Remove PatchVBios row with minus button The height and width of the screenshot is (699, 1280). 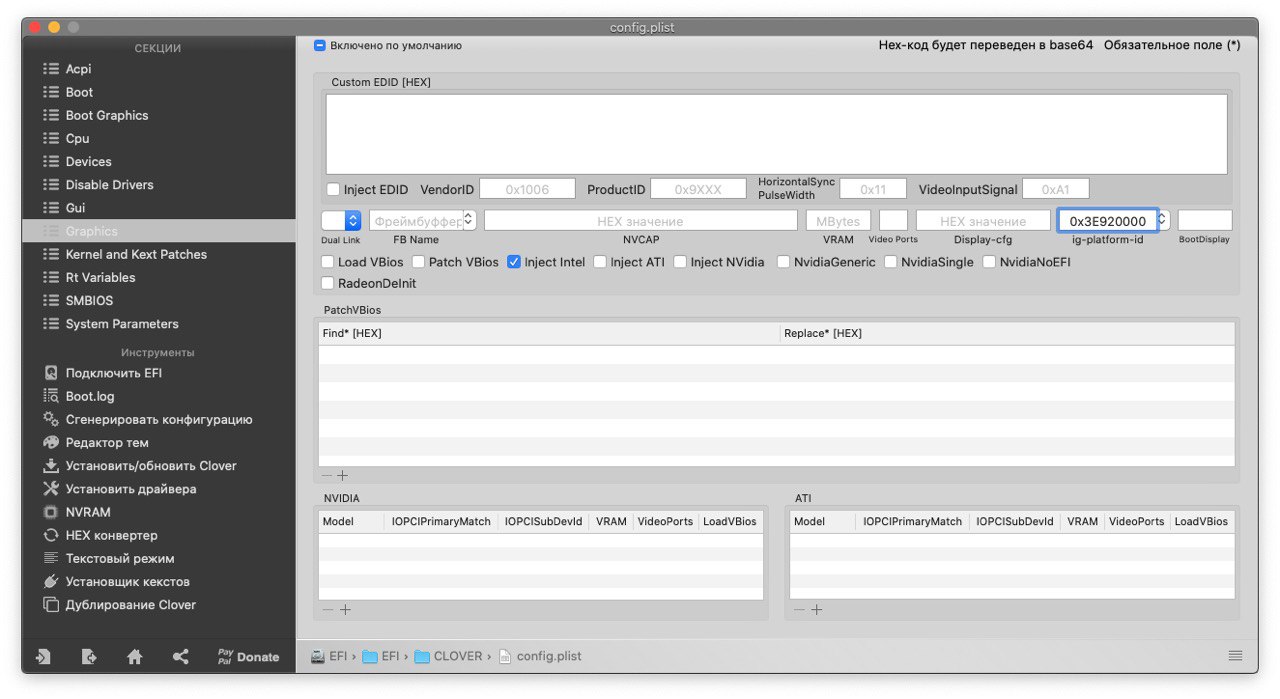coord(327,476)
